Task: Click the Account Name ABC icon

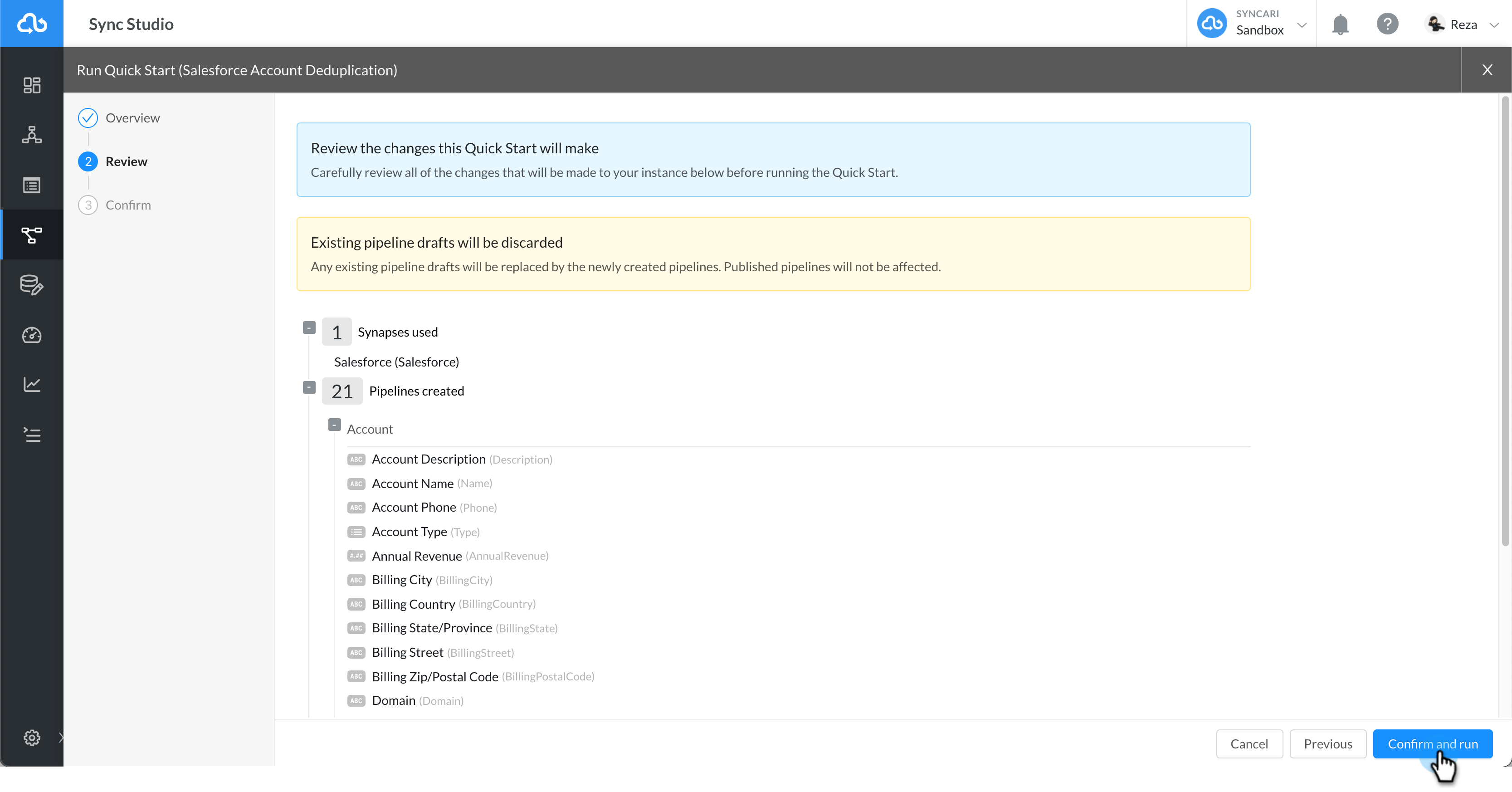Action: pyautogui.click(x=356, y=483)
